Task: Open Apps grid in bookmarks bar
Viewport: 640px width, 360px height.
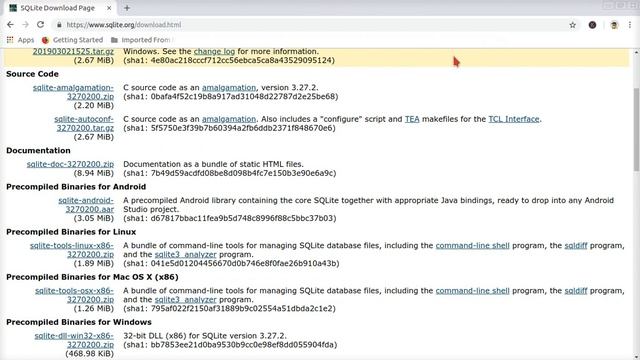Action: click(x=20, y=40)
